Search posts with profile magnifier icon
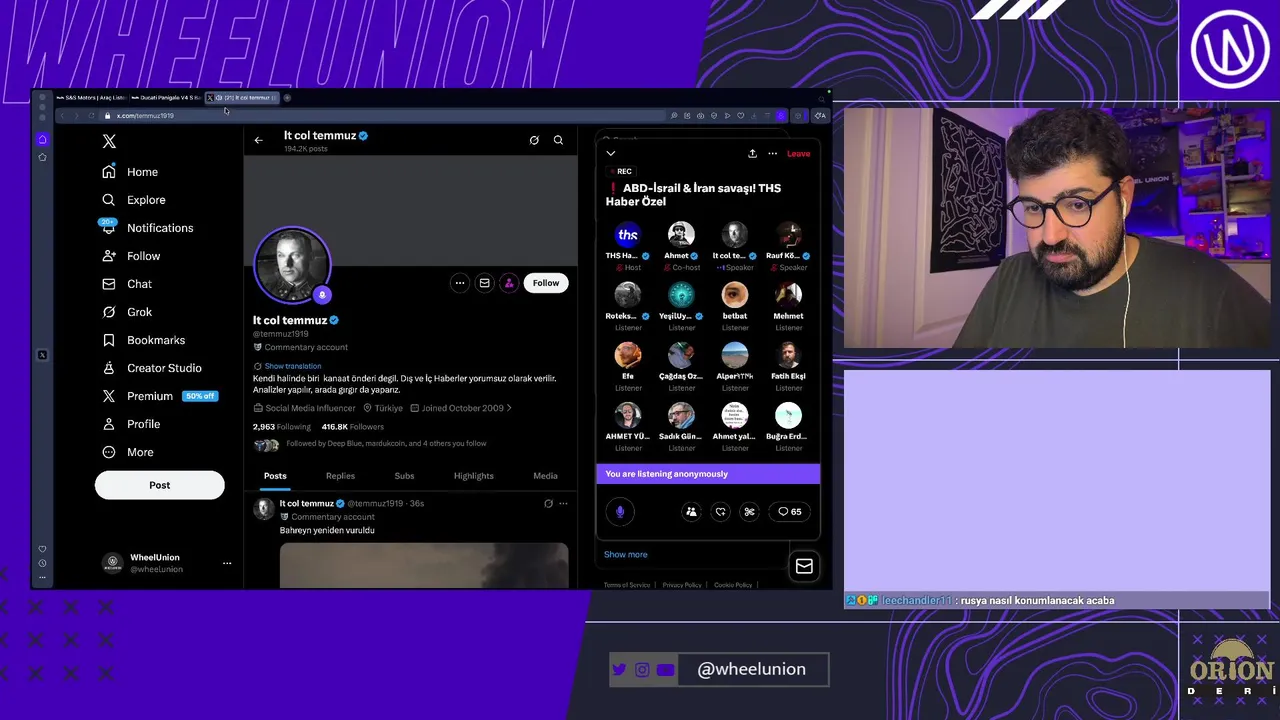This screenshot has width=1280, height=720. 558,140
